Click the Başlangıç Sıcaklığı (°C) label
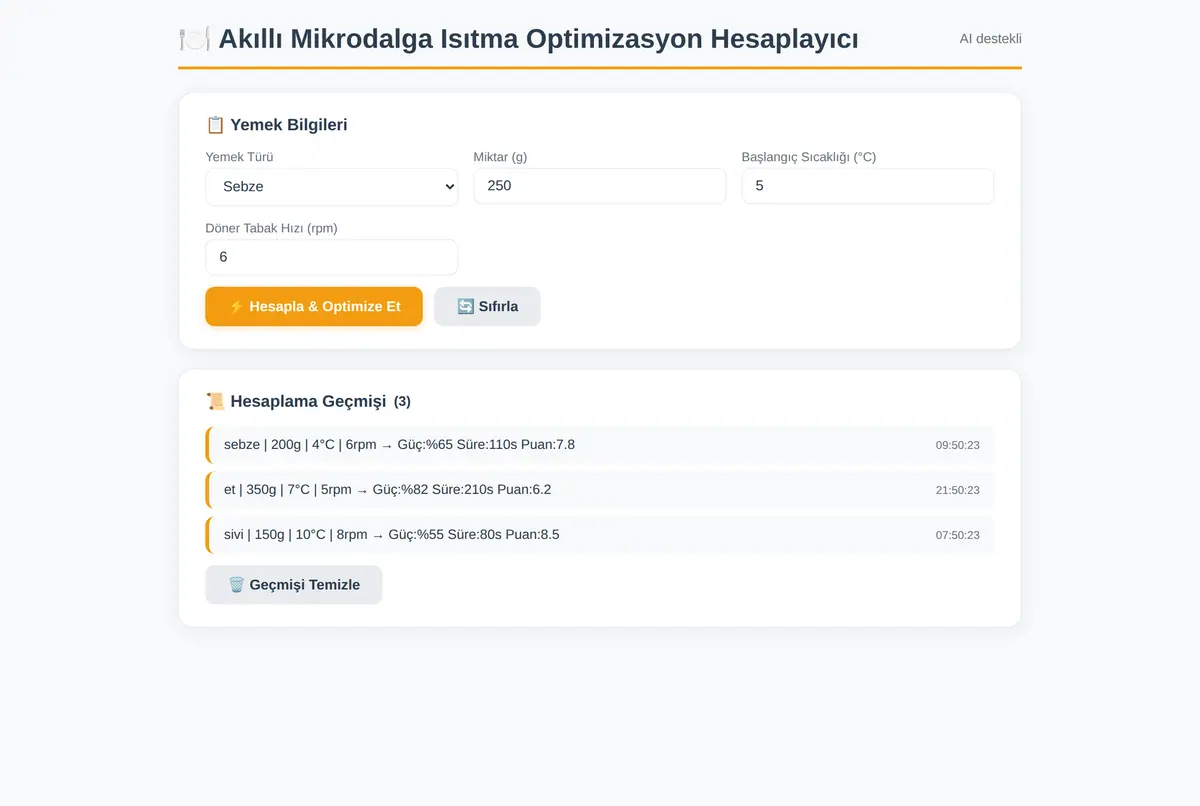Image resolution: width=1200 pixels, height=806 pixels. [x=808, y=157]
